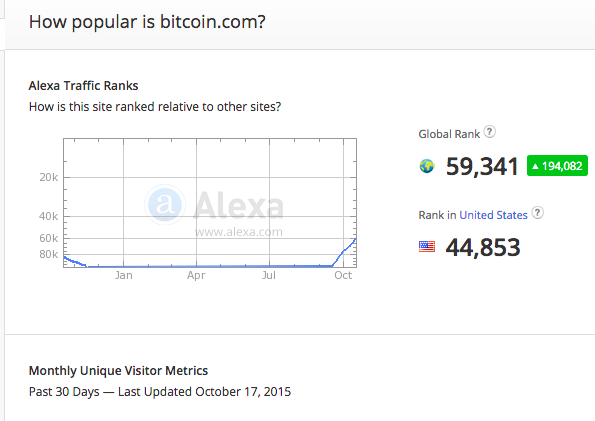Click the green 194,082 rank change badge
The width and height of the screenshot is (595, 421).
click(x=557, y=166)
